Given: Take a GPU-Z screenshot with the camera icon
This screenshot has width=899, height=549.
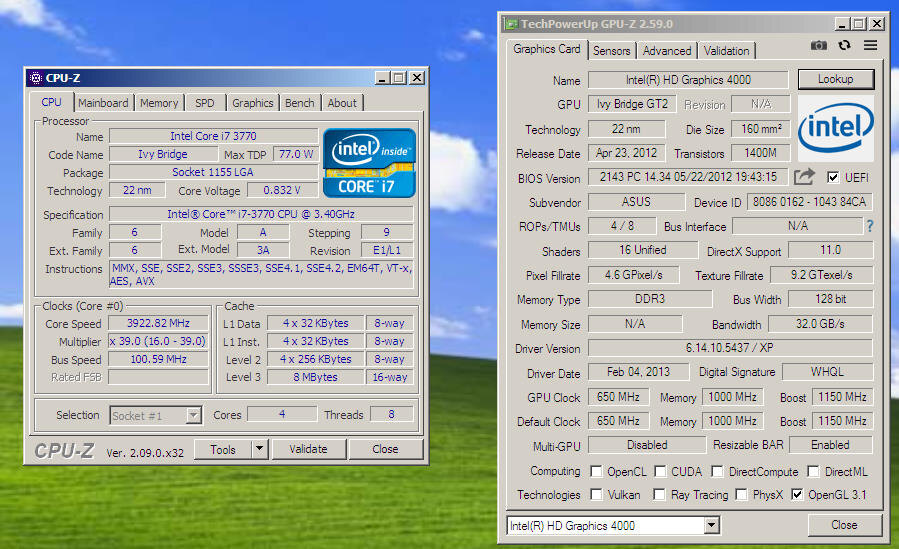Looking at the screenshot, I should point(819,45).
